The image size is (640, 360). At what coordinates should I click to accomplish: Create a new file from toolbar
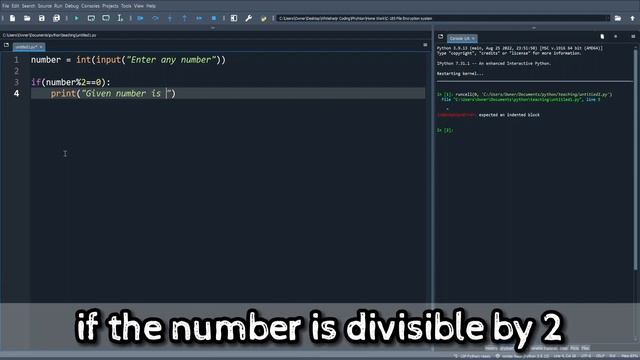pyautogui.click(x=13, y=18)
